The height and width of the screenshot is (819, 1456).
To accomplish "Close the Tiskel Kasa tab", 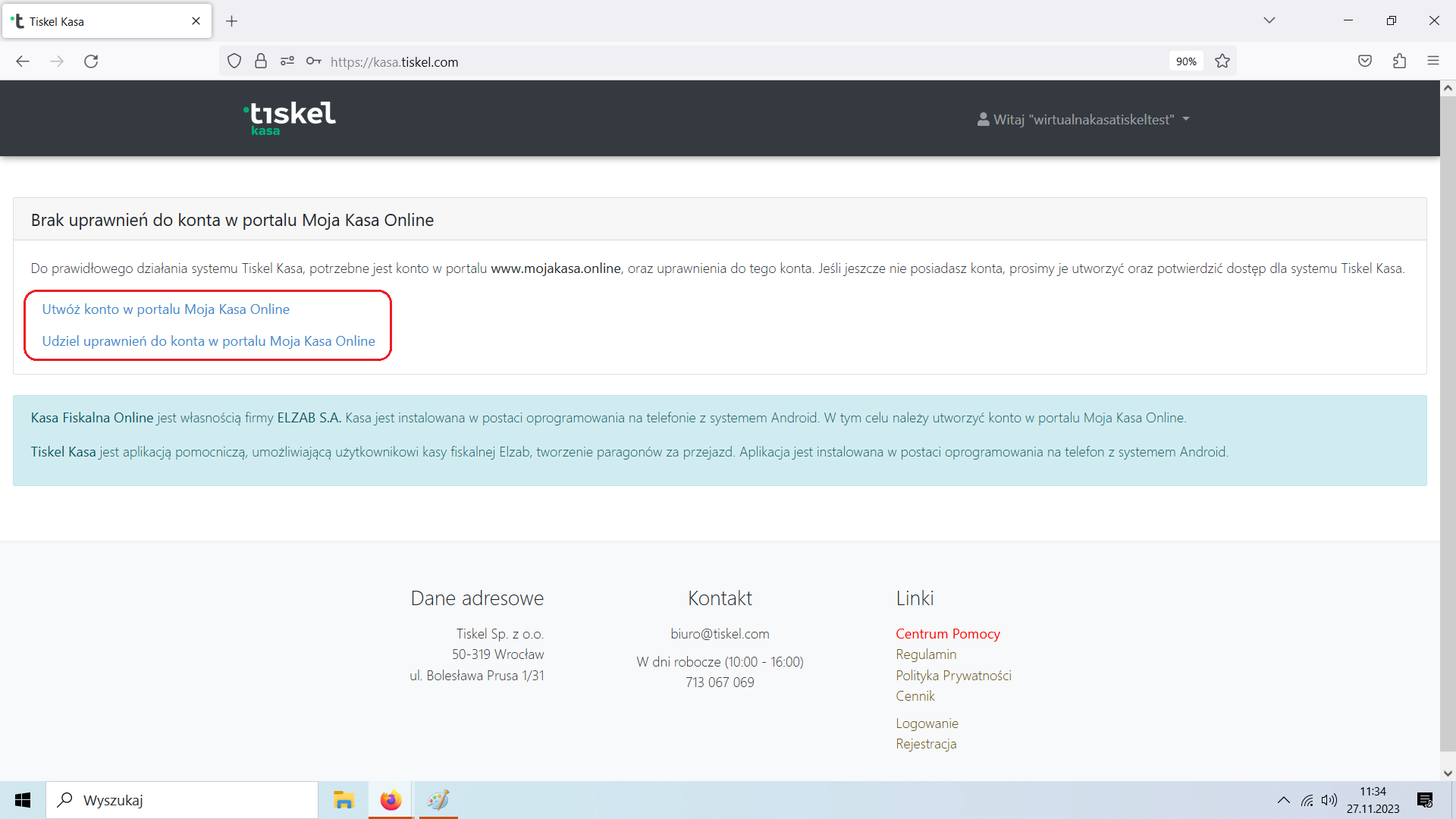I will point(196,21).
